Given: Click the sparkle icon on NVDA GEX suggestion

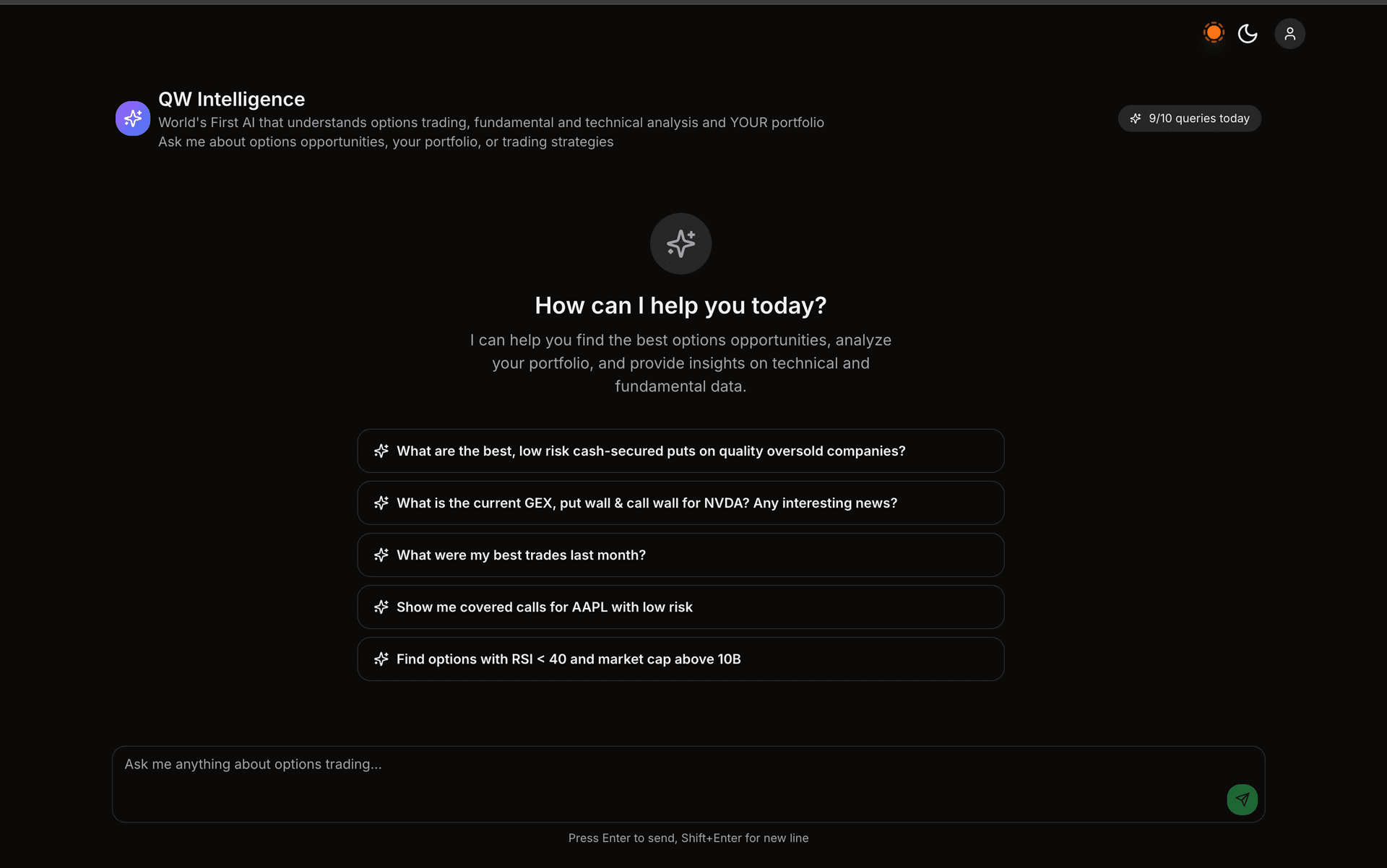Looking at the screenshot, I should 381,503.
